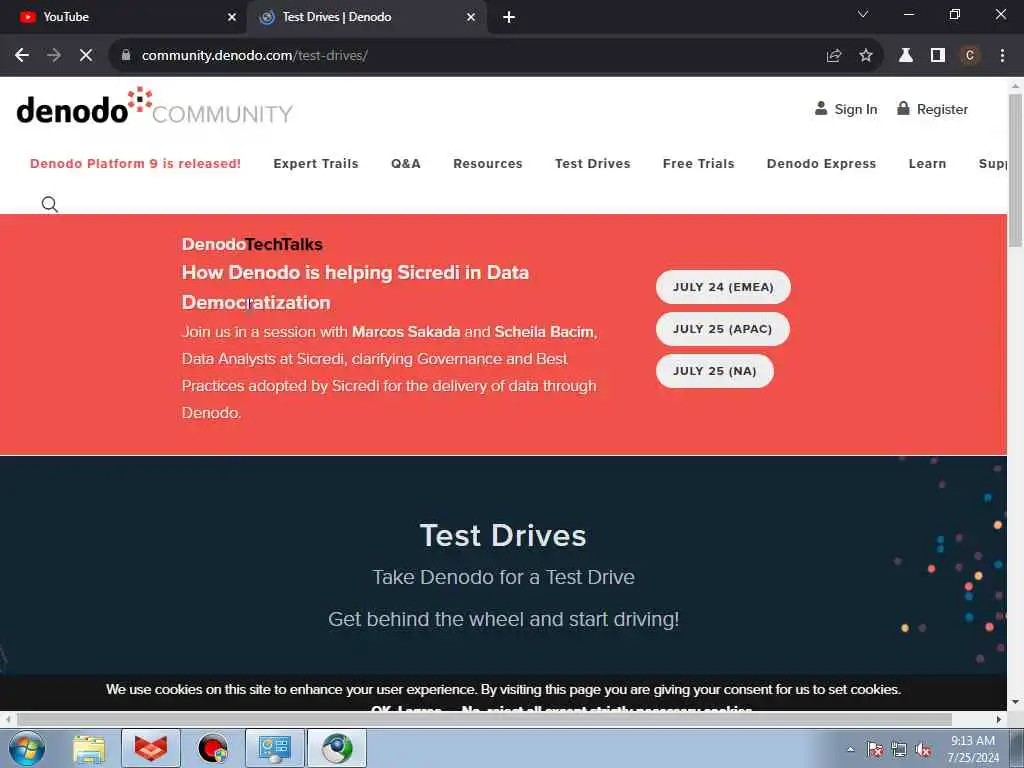The image size is (1024, 768).
Task: Click the share page icon in address bar
Action: (833, 56)
